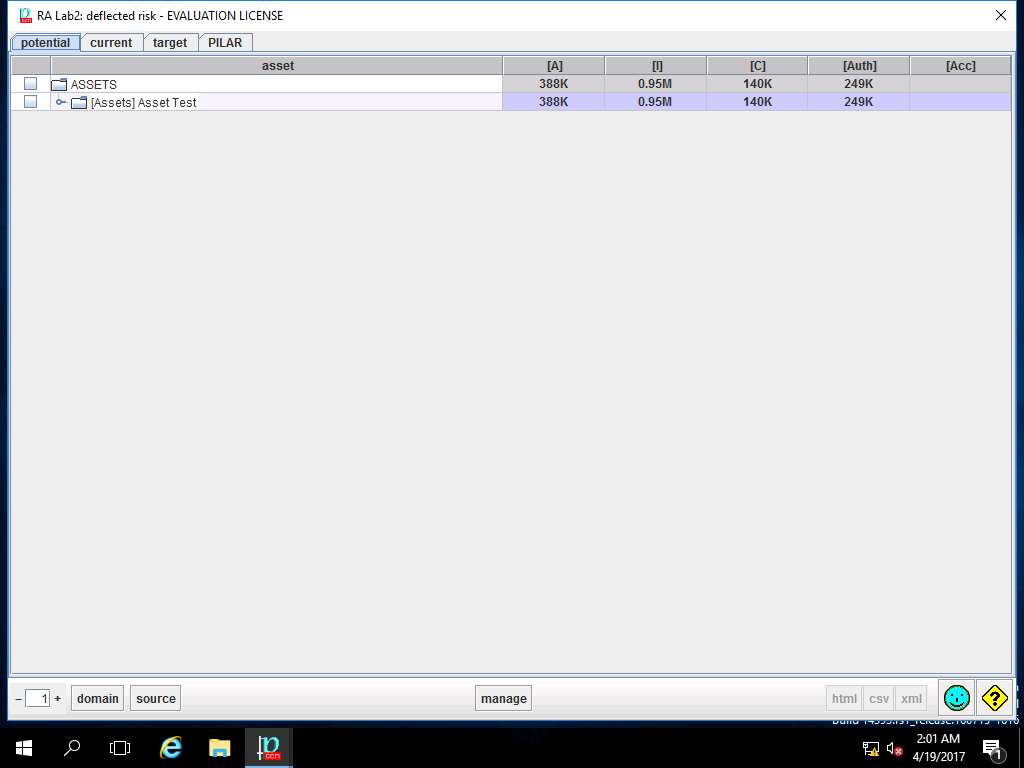Click the PILAR icon in title bar
The width and height of the screenshot is (1024, 768).
click(x=25, y=15)
